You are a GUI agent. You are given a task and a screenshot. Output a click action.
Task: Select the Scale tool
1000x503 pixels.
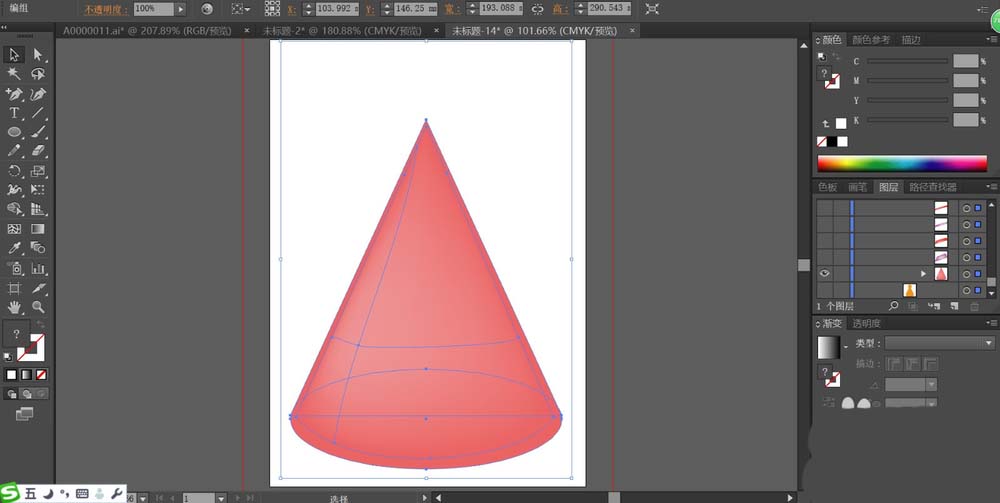pos(38,171)
